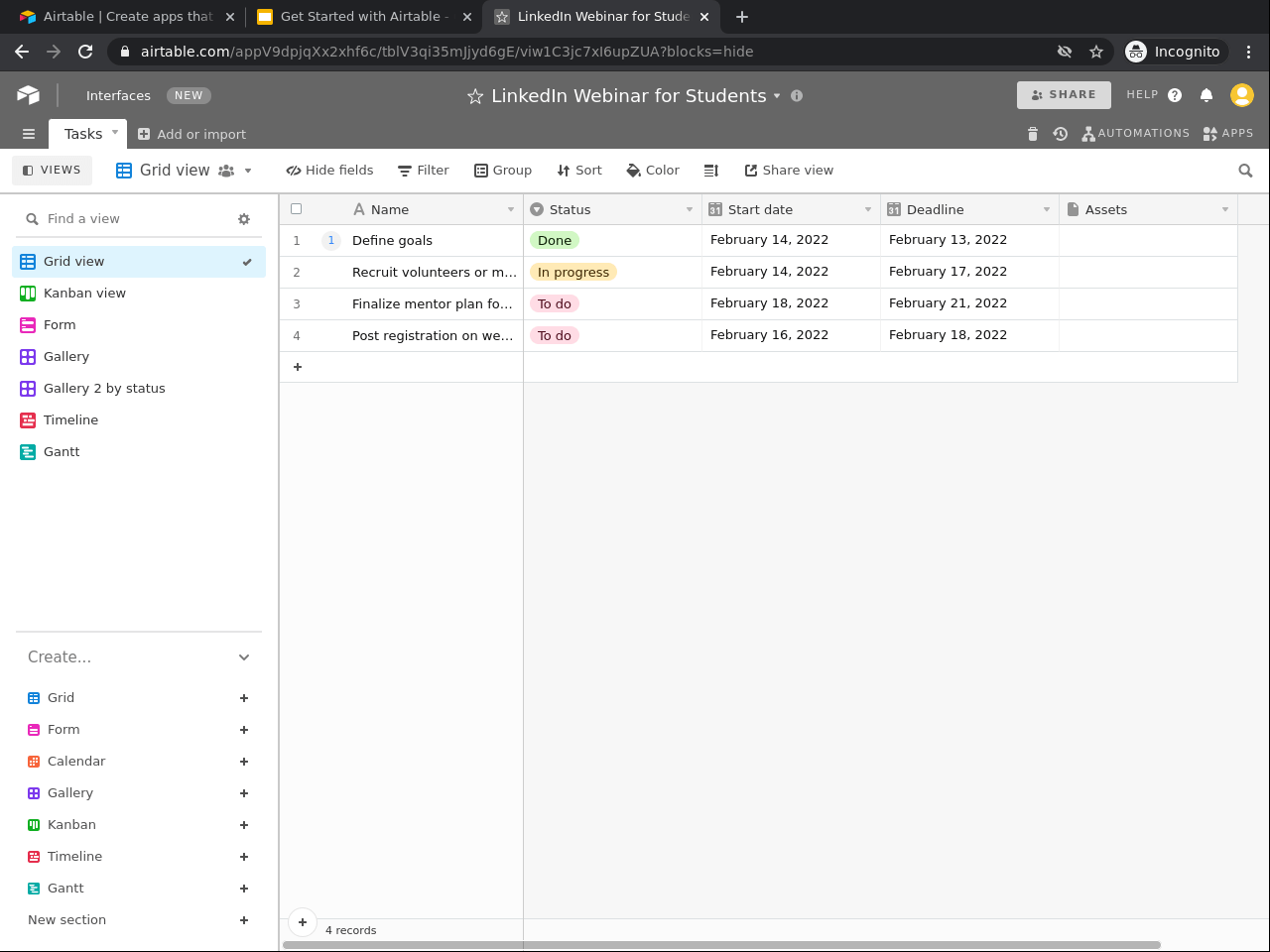Open base revision history icon
This screenshot has width=1270, height=952.
pos(1060,134)
